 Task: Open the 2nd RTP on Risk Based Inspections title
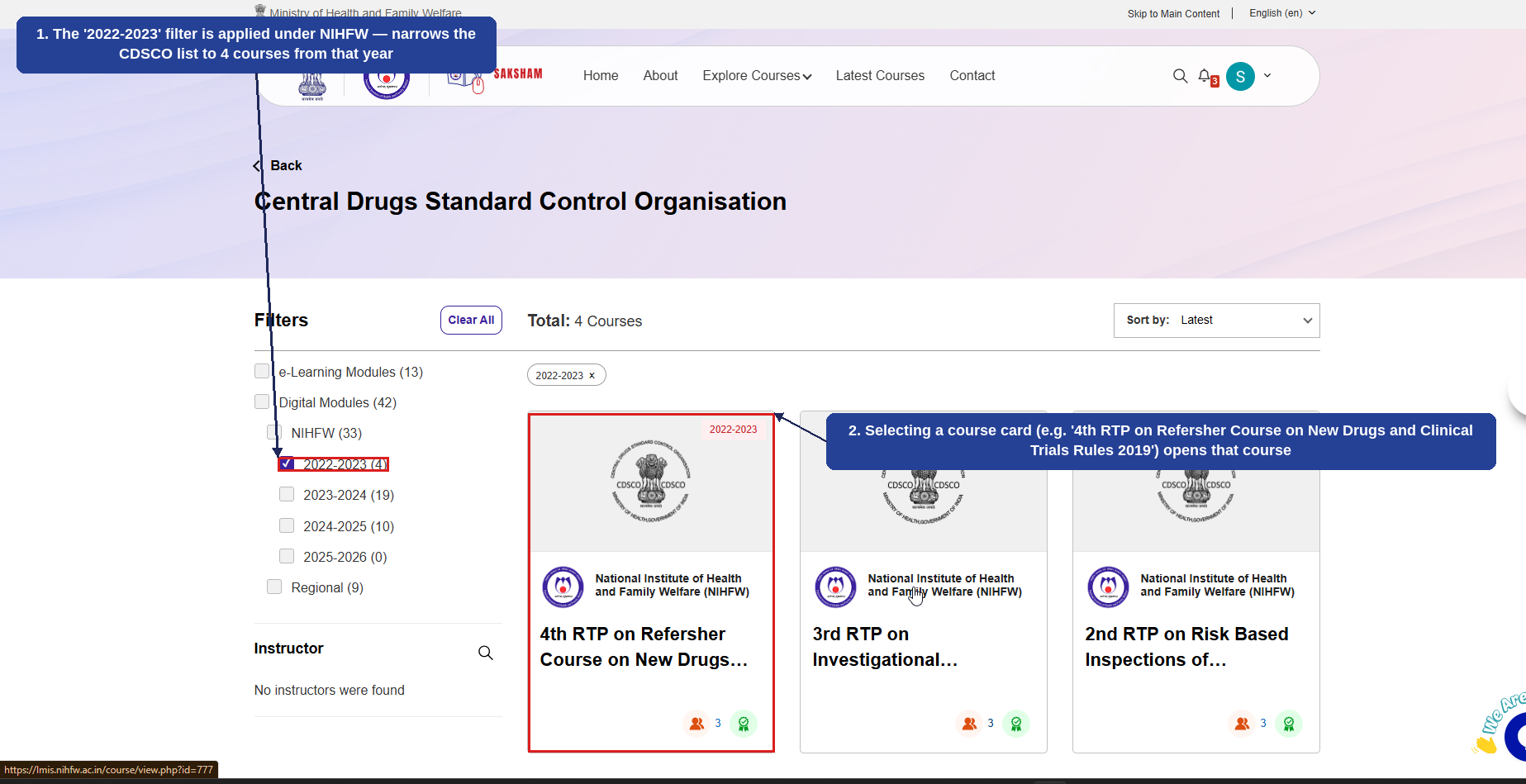(x=1186, y=647)
